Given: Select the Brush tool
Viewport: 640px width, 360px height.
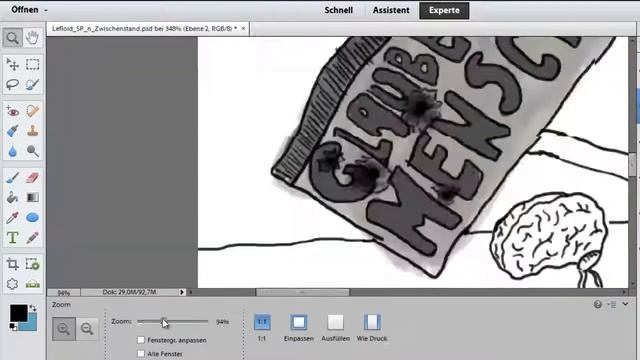Looking at the screenshot, I should pos(13,178).
